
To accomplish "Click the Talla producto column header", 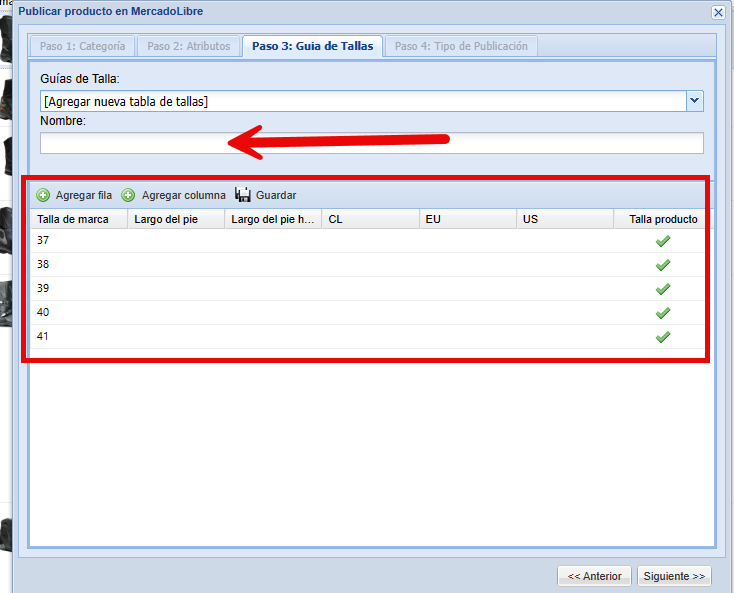I will tap(662, 219).
